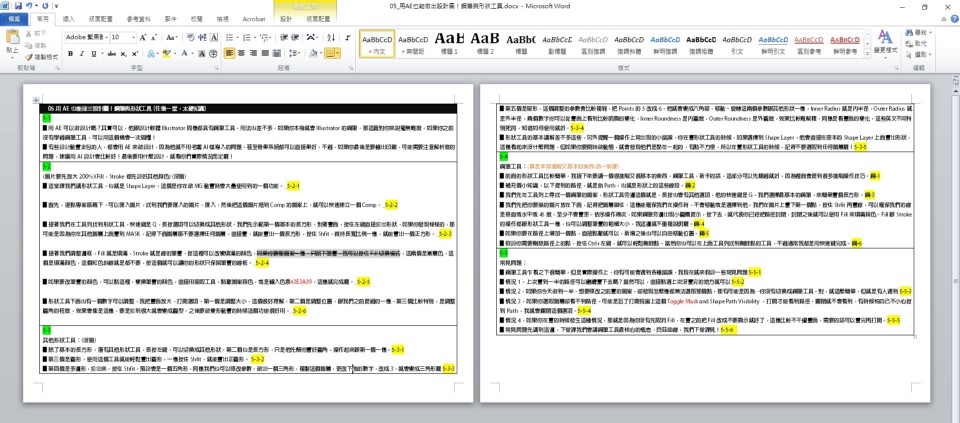Open the font size dropdown

[x=133, y=37]
